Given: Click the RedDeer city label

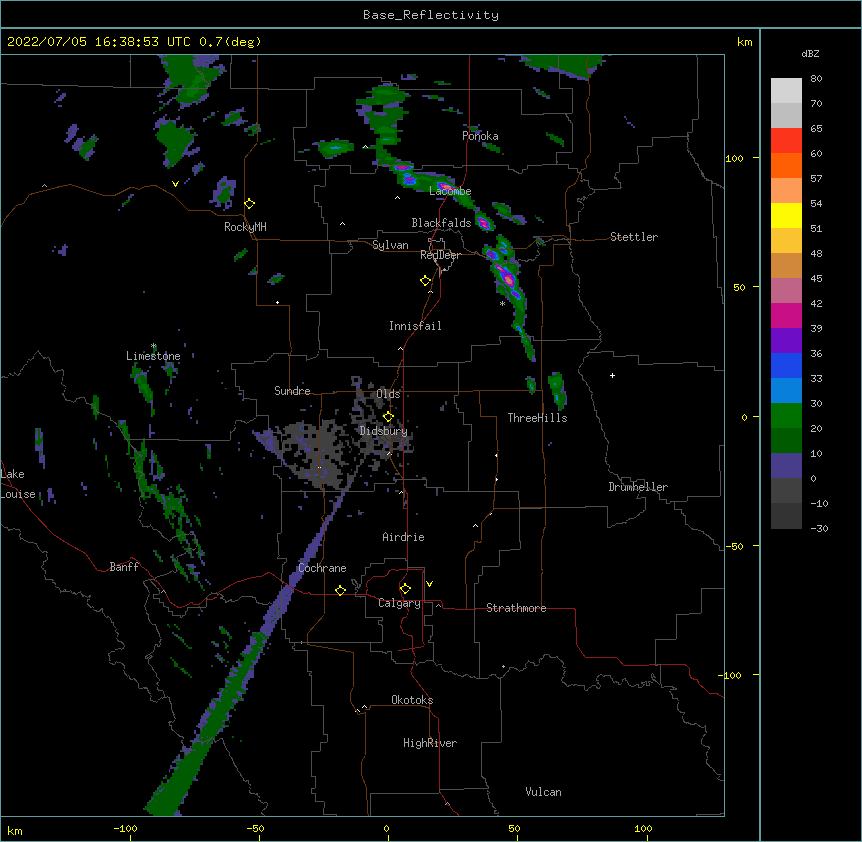Looking at the screenshot, I should tap(440, 255).
